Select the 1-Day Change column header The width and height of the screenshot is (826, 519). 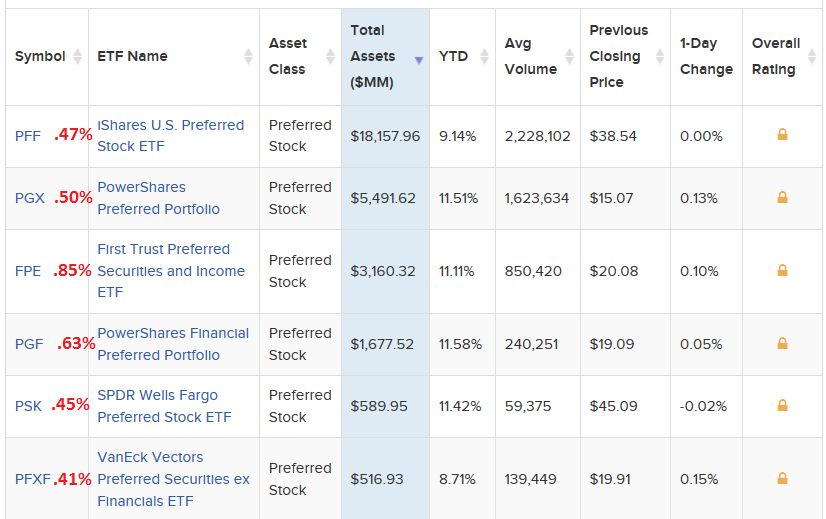click(700, 56)
